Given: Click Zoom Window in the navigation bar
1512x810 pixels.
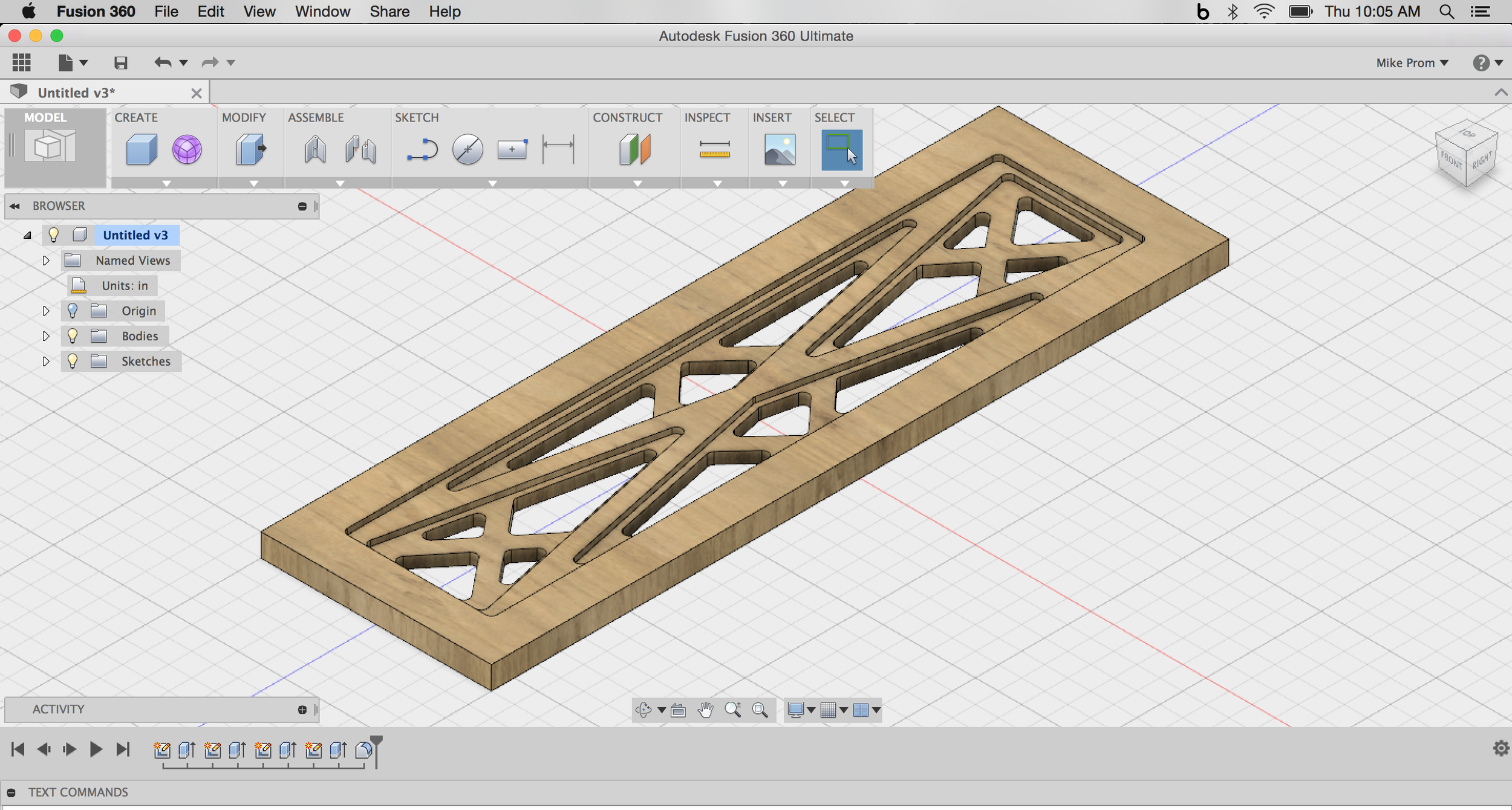Looking at the screenshot, I should click(760, 710).
